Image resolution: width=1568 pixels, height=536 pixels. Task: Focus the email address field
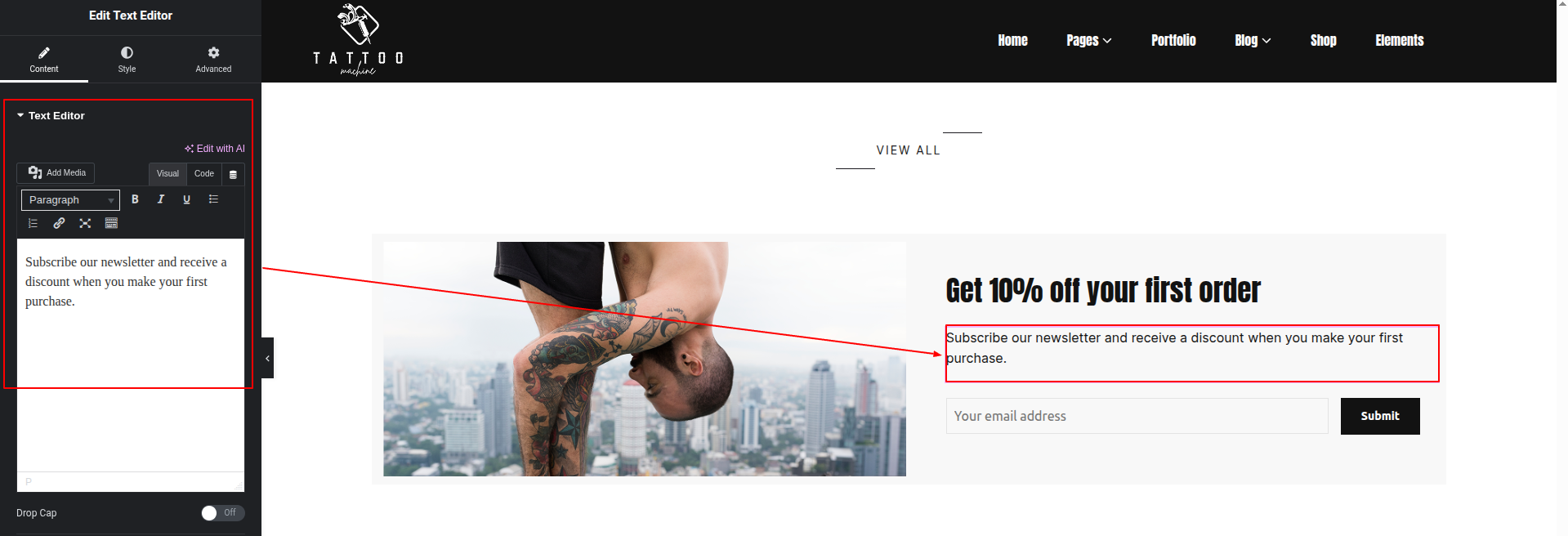tap(1137, 416)
